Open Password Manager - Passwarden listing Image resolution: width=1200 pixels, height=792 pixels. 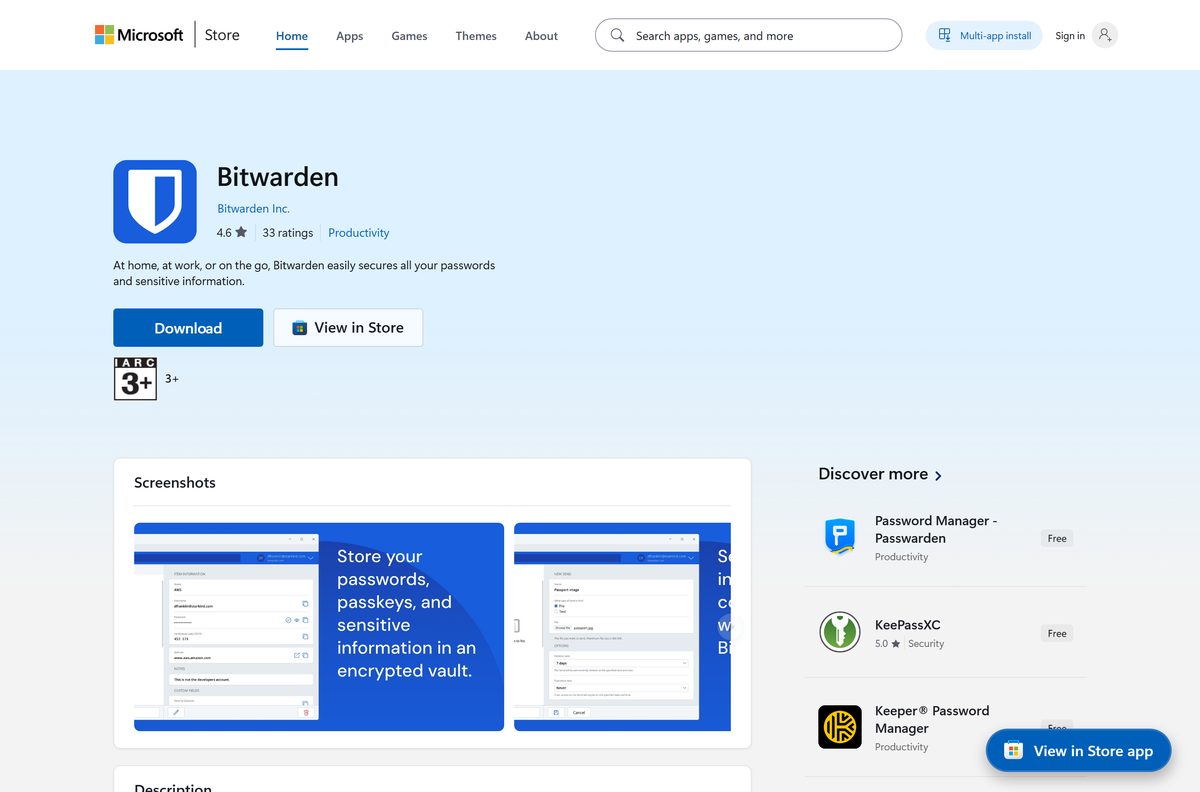point(935,529)
